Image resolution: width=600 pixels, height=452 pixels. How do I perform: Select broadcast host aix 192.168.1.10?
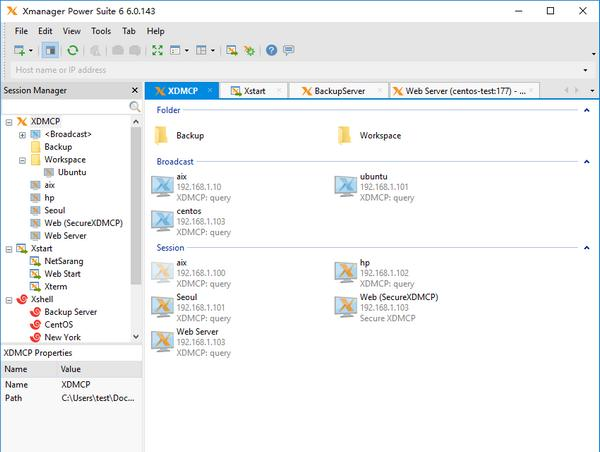click(163, 186)
